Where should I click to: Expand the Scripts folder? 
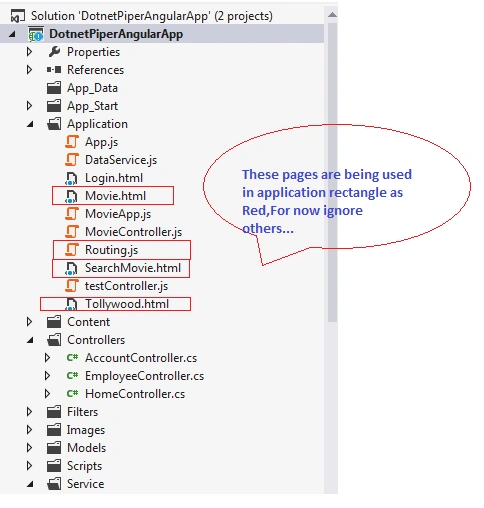point(29,466)
